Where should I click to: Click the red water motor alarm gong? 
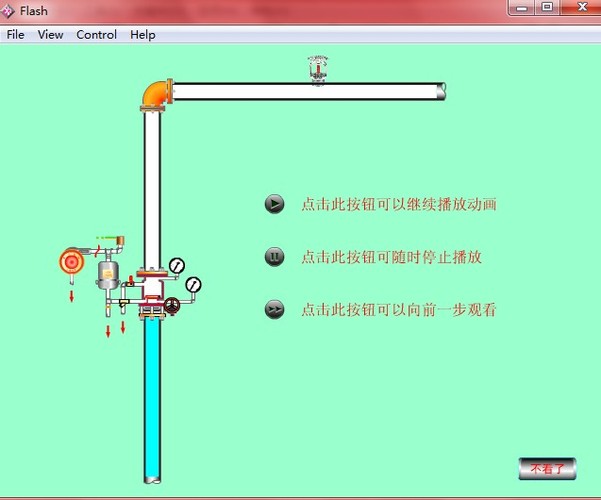point(71,262)
